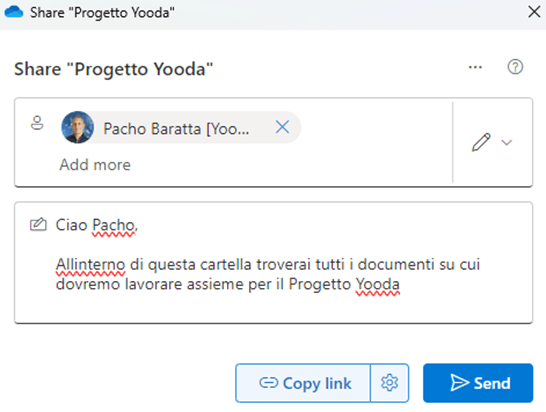Click the word Pacho in the greeting
546x412 pixels.
114,225
